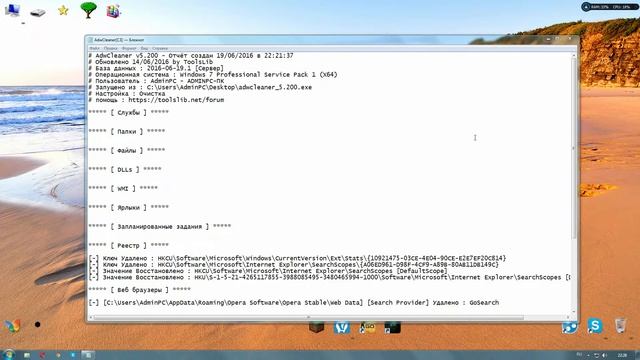Viewport: 640px width, 360px height.
Task: Click the blue pinned taskbar icon
Action: coord(73,355)
